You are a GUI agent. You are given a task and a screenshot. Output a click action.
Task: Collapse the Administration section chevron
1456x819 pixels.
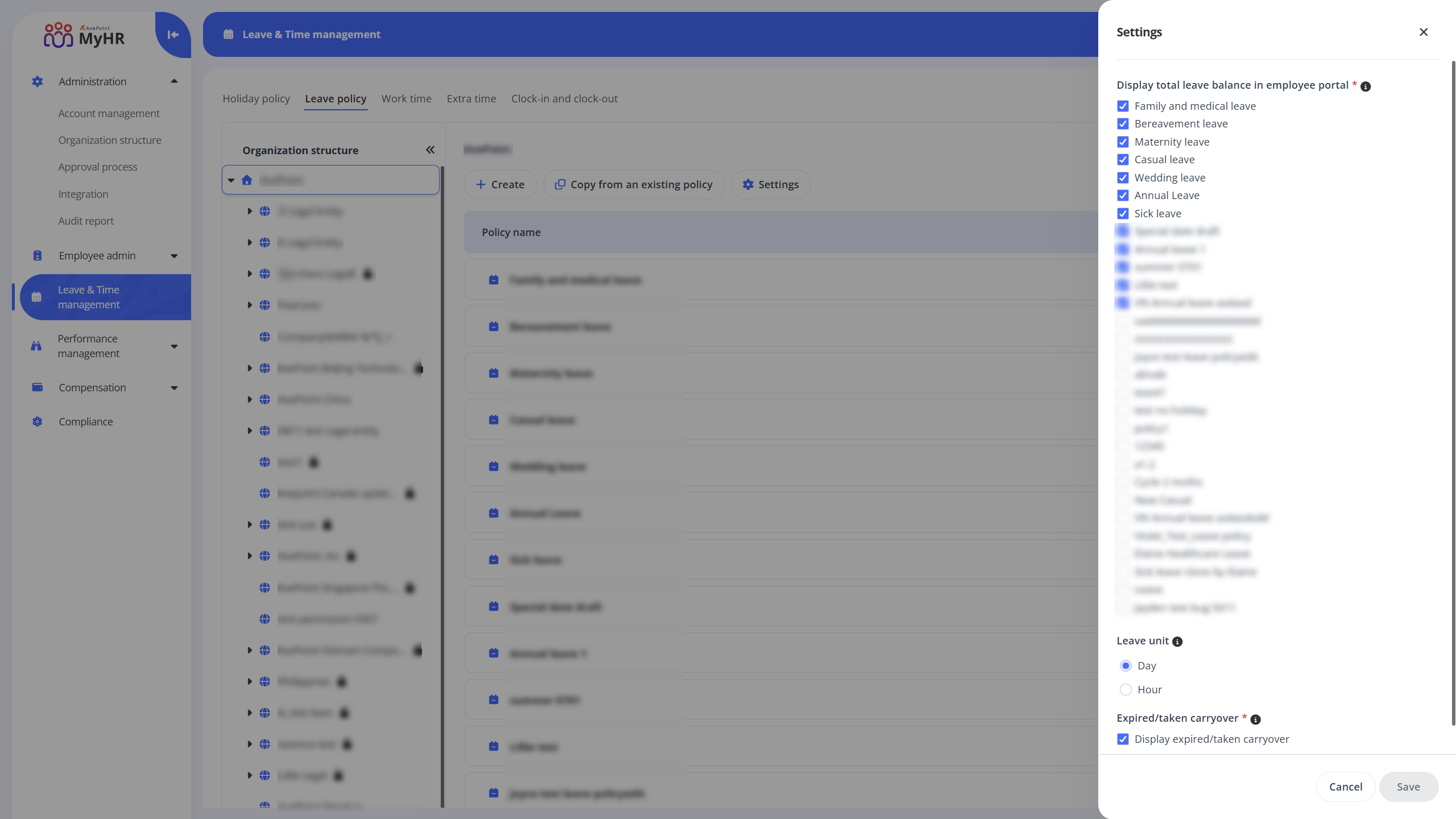(x=174, y=81)
